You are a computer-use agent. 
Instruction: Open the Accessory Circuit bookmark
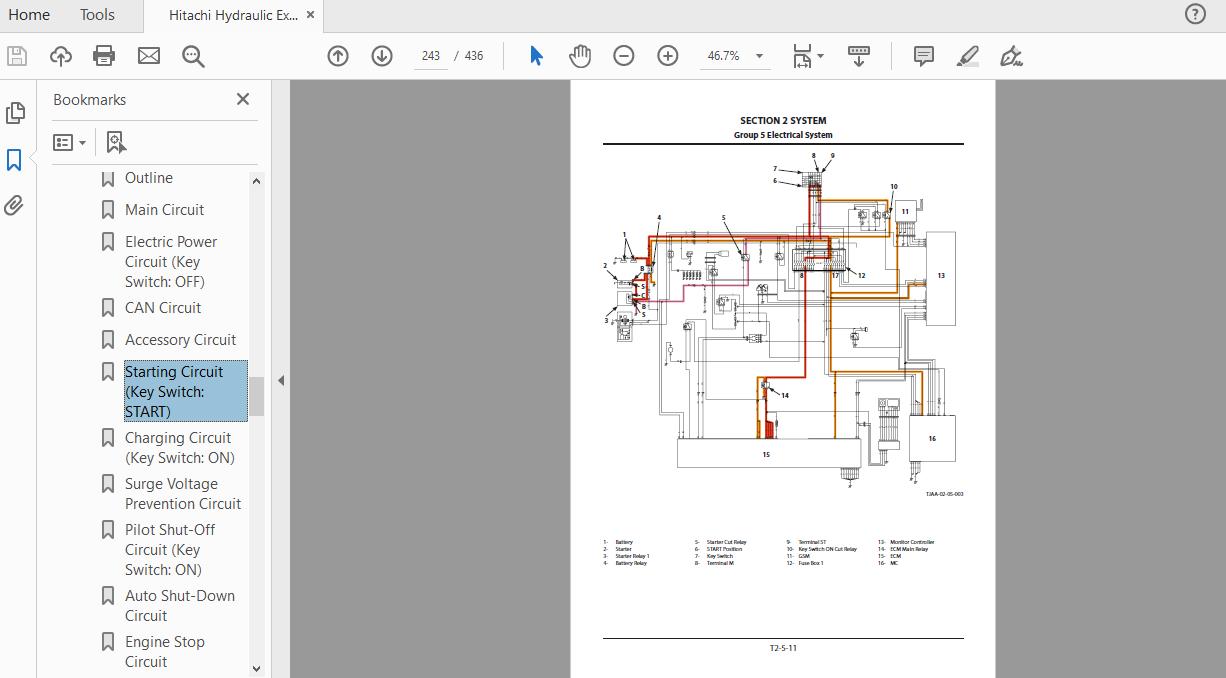coord(180,340)
